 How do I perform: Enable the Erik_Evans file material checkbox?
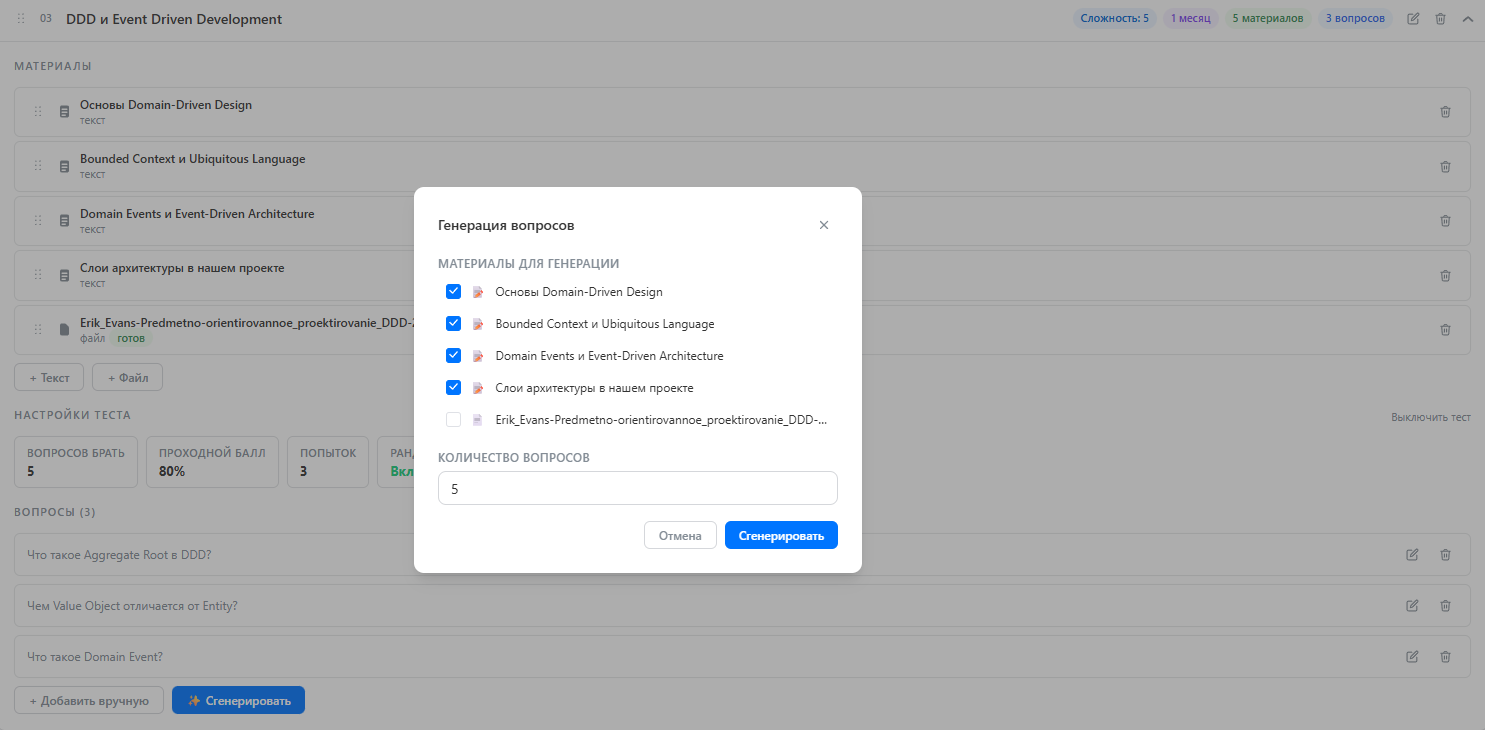click(x=454, y=420)
